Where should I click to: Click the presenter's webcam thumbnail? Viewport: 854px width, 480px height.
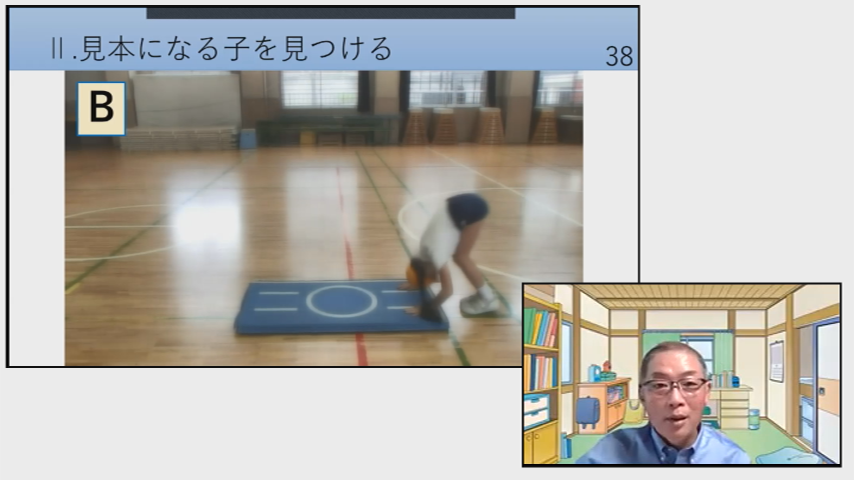pyautogui.click(x=681, y=374)
